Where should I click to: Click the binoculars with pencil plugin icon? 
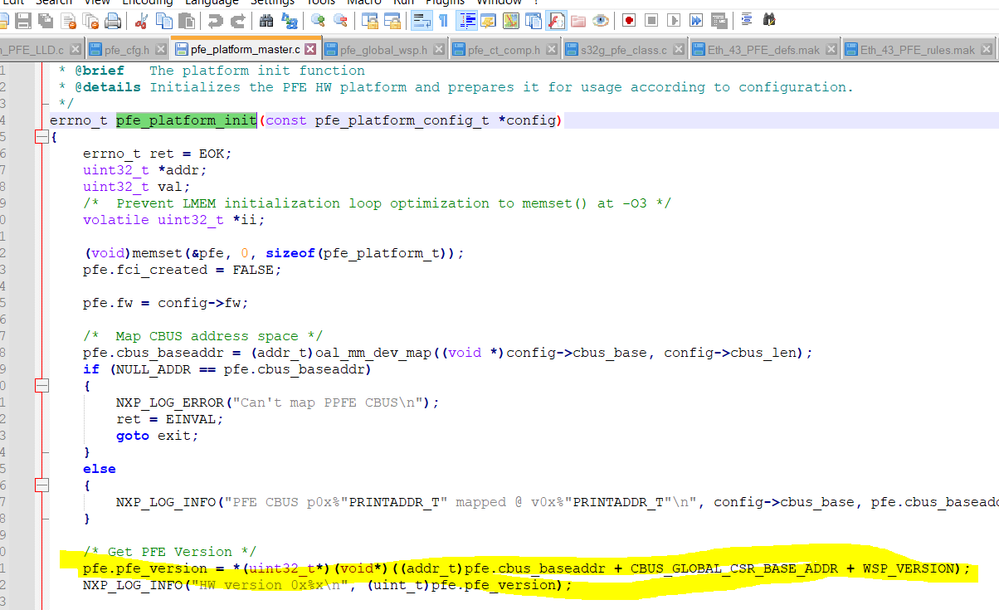click(x=770, y=20)
